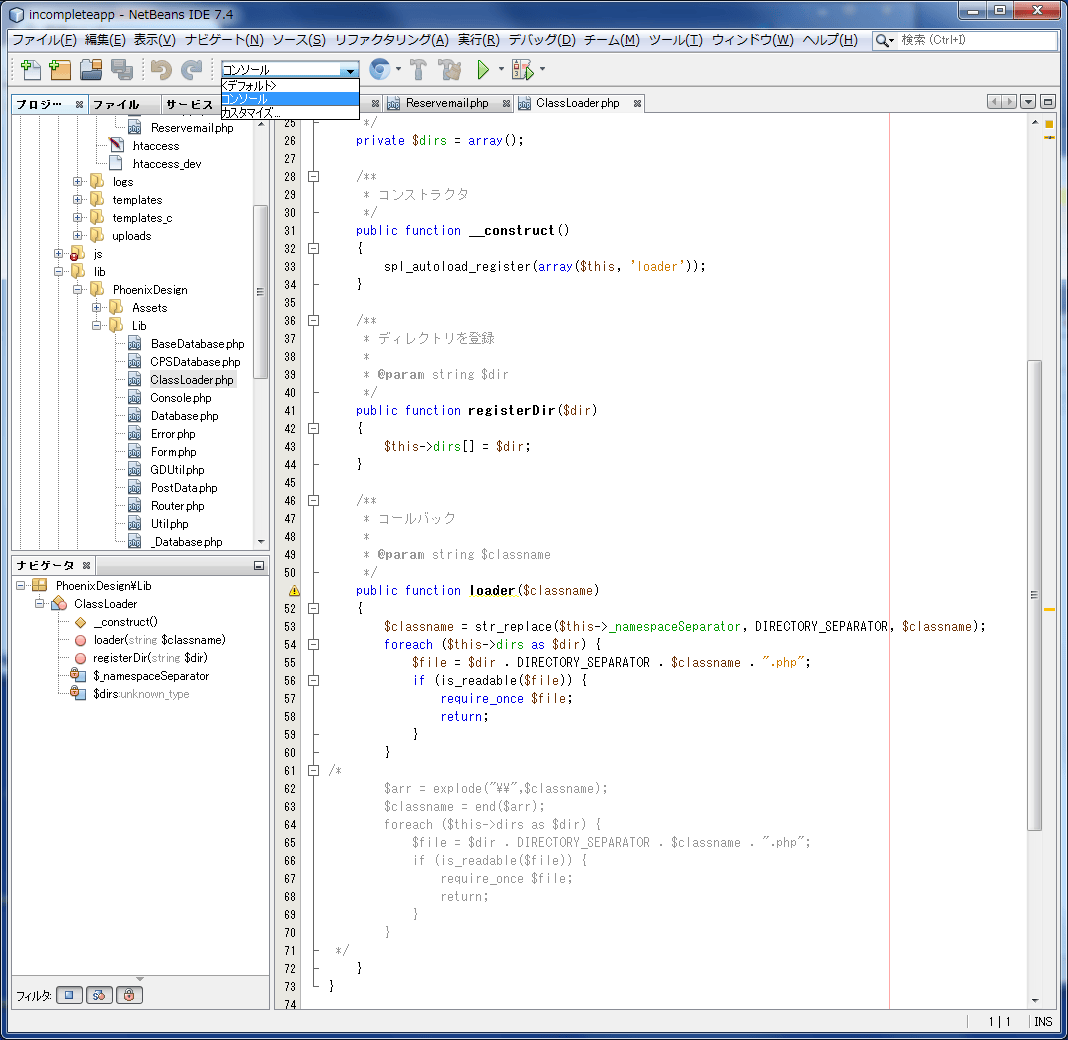The width and height of the screenshot is (1068, 1040).
Task: Open the リファクタリング(A) menu
Action: point(392,40)
